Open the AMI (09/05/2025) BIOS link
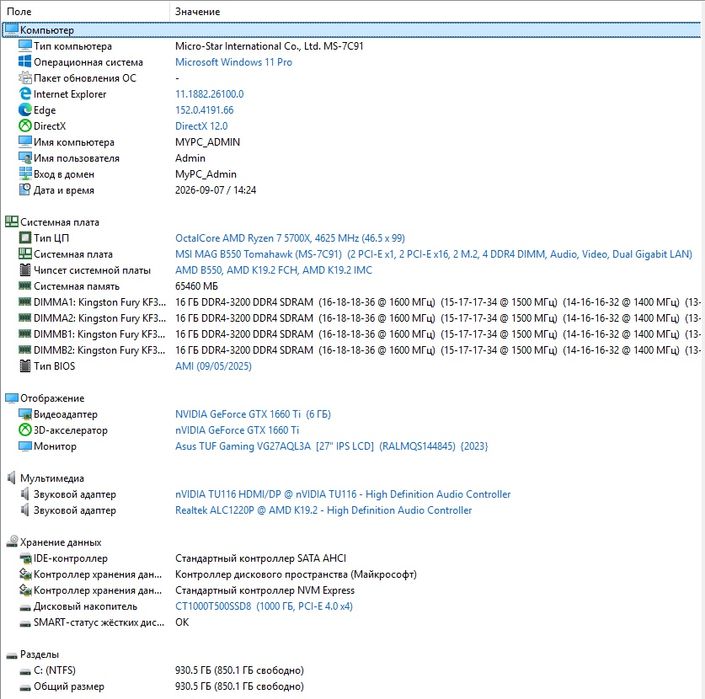Screen dimensions: 705x699 [213, 366]
